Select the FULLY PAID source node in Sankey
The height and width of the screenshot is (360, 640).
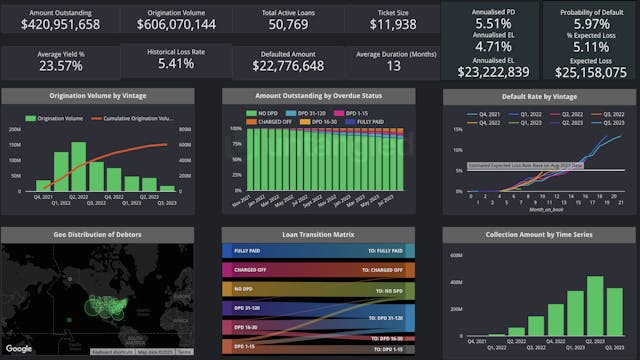coord(227,251)
